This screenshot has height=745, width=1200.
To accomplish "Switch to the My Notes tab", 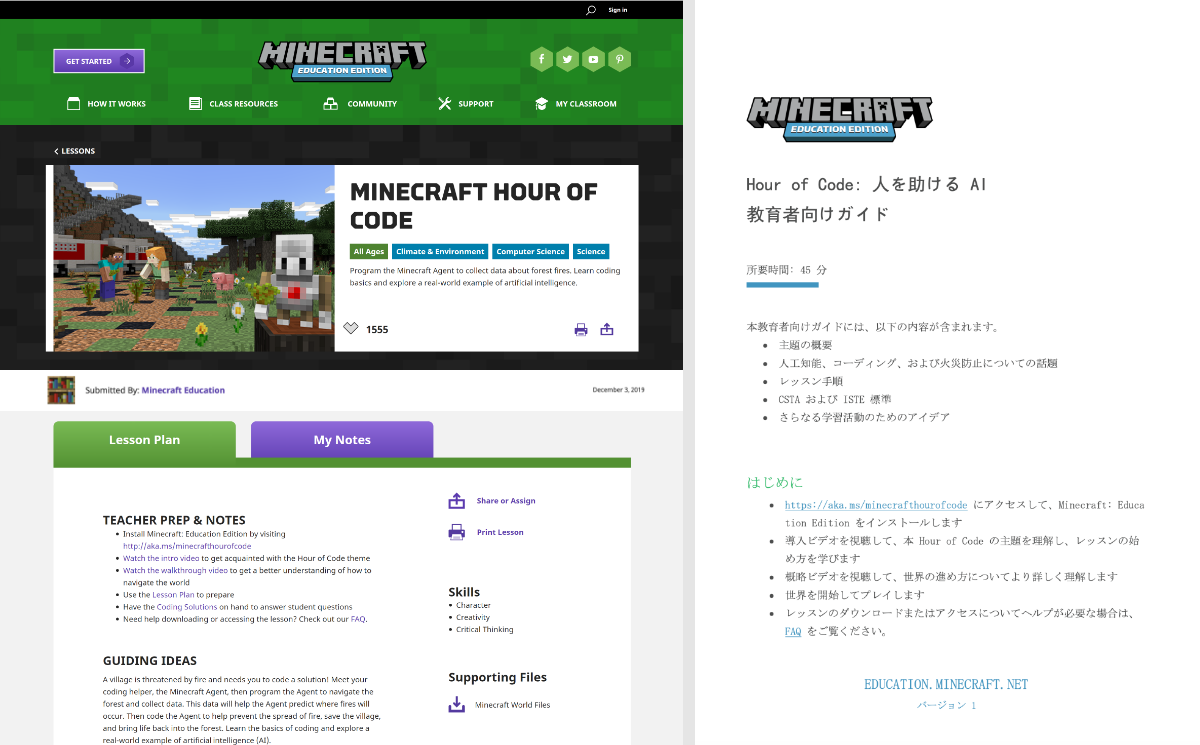I will [341, 439].
